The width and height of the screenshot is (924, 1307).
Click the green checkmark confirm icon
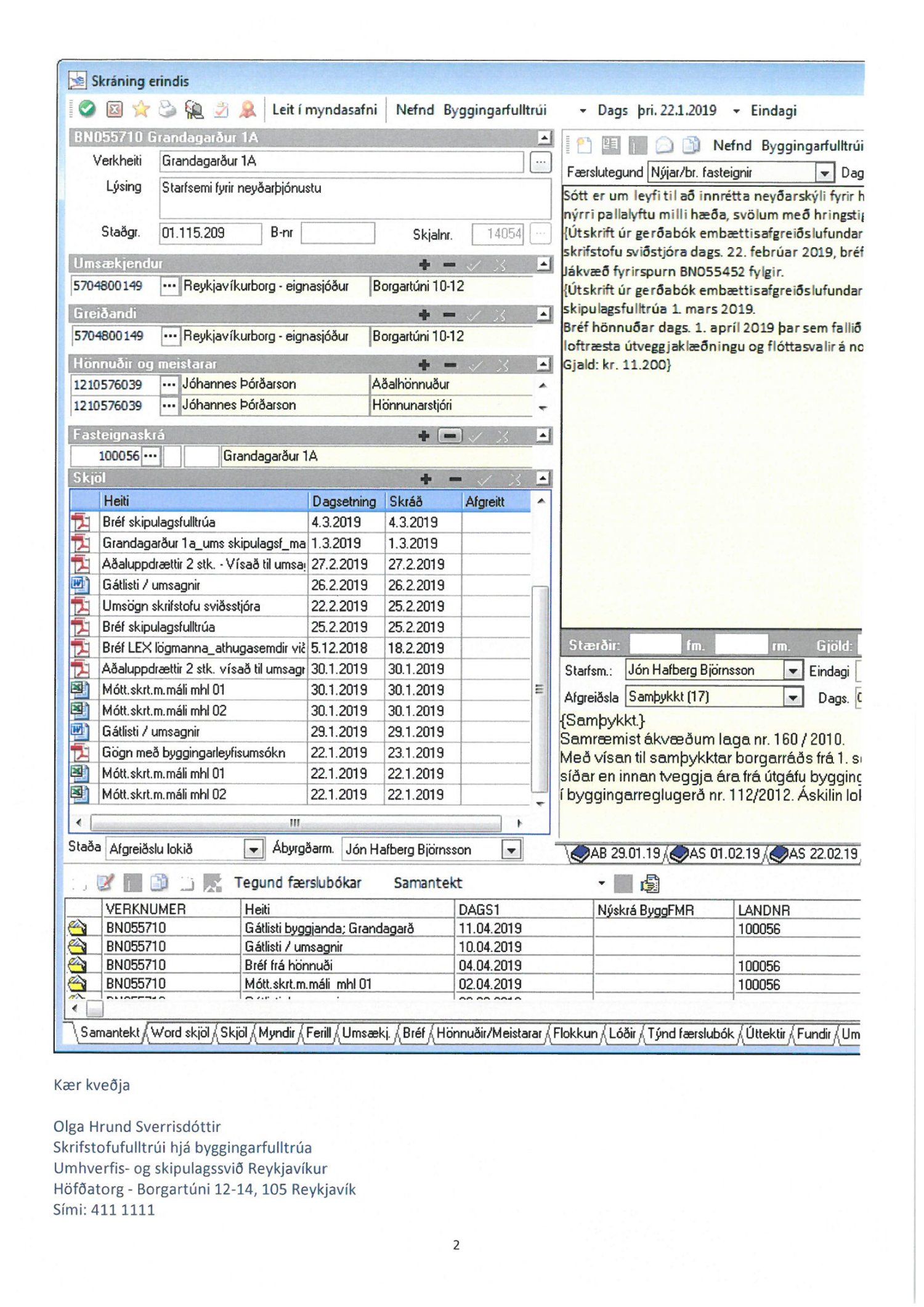[x=87, y=110]
